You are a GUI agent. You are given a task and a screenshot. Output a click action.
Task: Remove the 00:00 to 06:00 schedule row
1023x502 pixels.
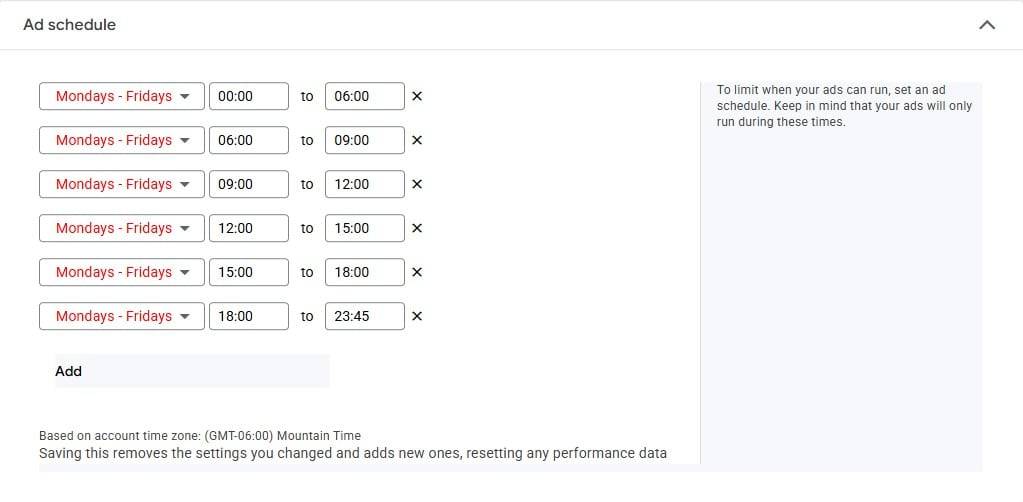tap(417, 97)
